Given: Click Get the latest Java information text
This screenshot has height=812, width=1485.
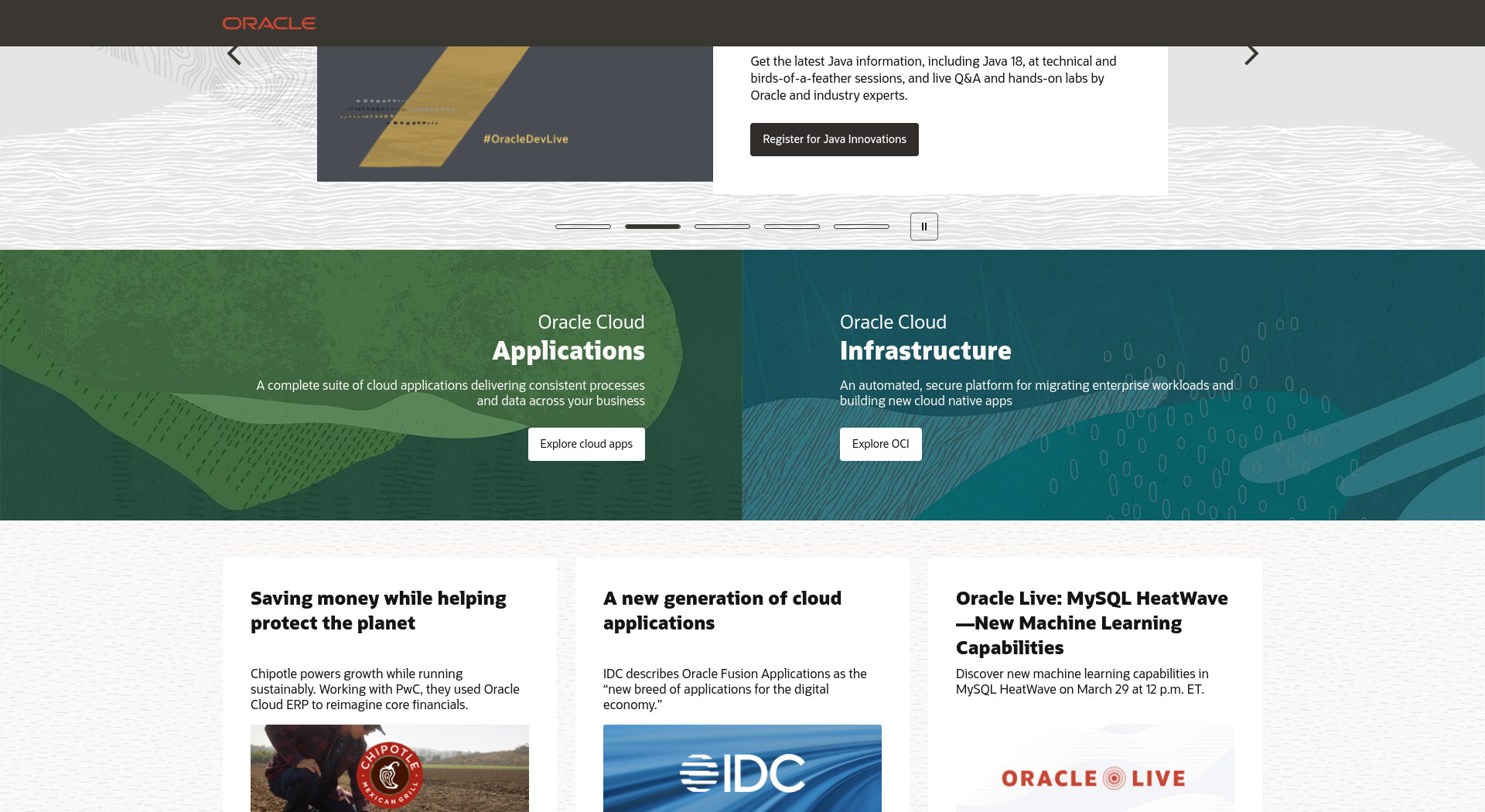Looking at the screenshot, I should click(934, 78).
